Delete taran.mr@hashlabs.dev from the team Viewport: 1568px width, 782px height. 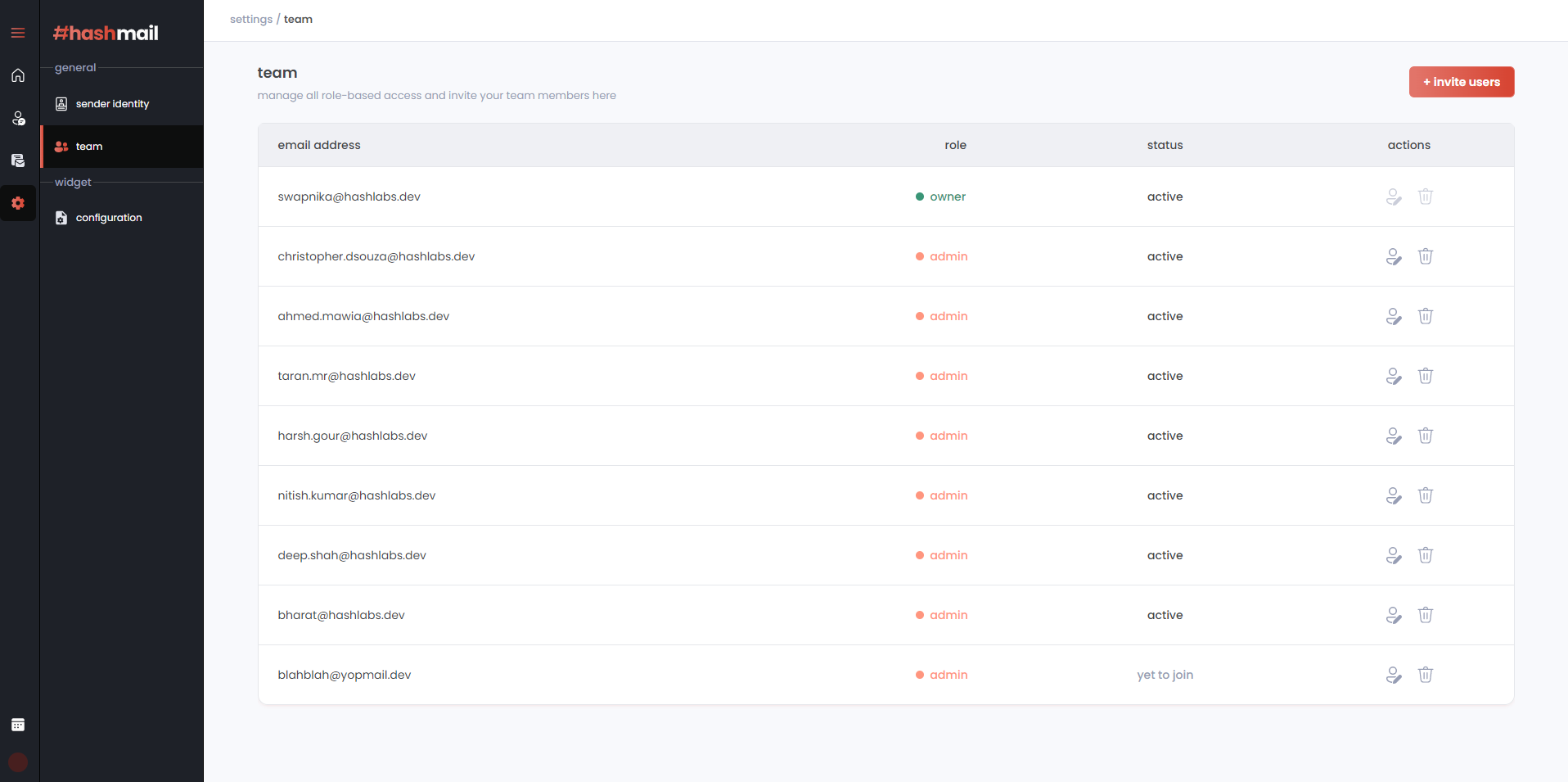(1426, 376)
